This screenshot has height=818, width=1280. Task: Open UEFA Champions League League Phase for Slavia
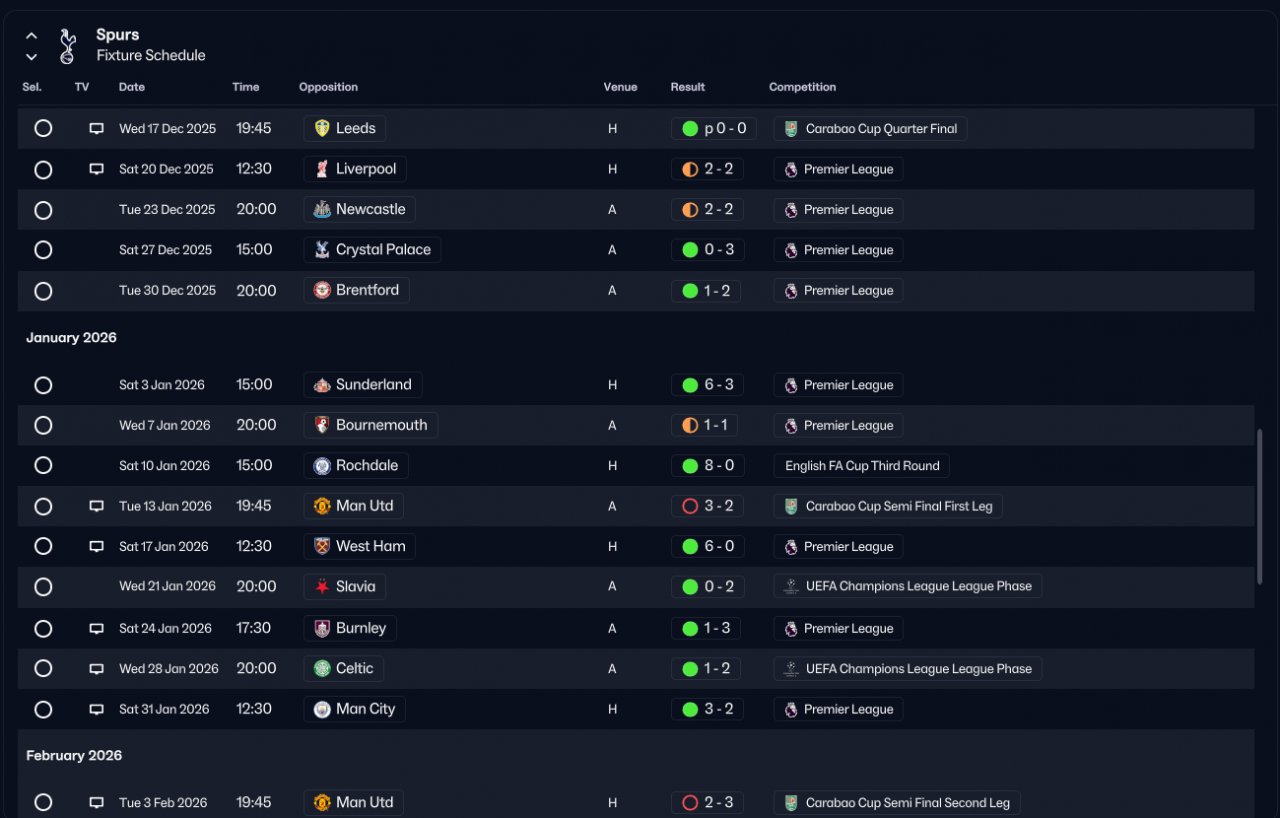(917, 587)
